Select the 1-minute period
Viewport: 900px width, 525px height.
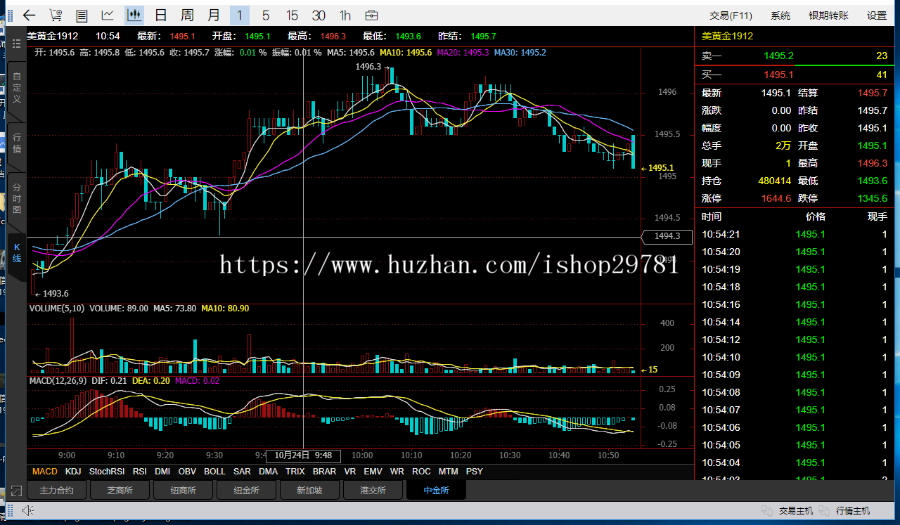[x=239, y=15]
